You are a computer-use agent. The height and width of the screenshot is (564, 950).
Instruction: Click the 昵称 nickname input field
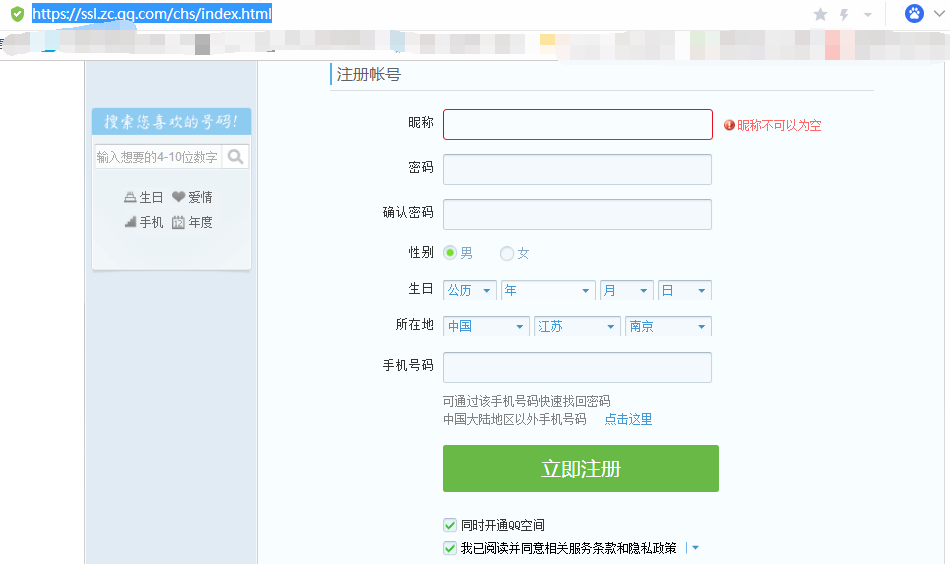(x=577, y=124)
